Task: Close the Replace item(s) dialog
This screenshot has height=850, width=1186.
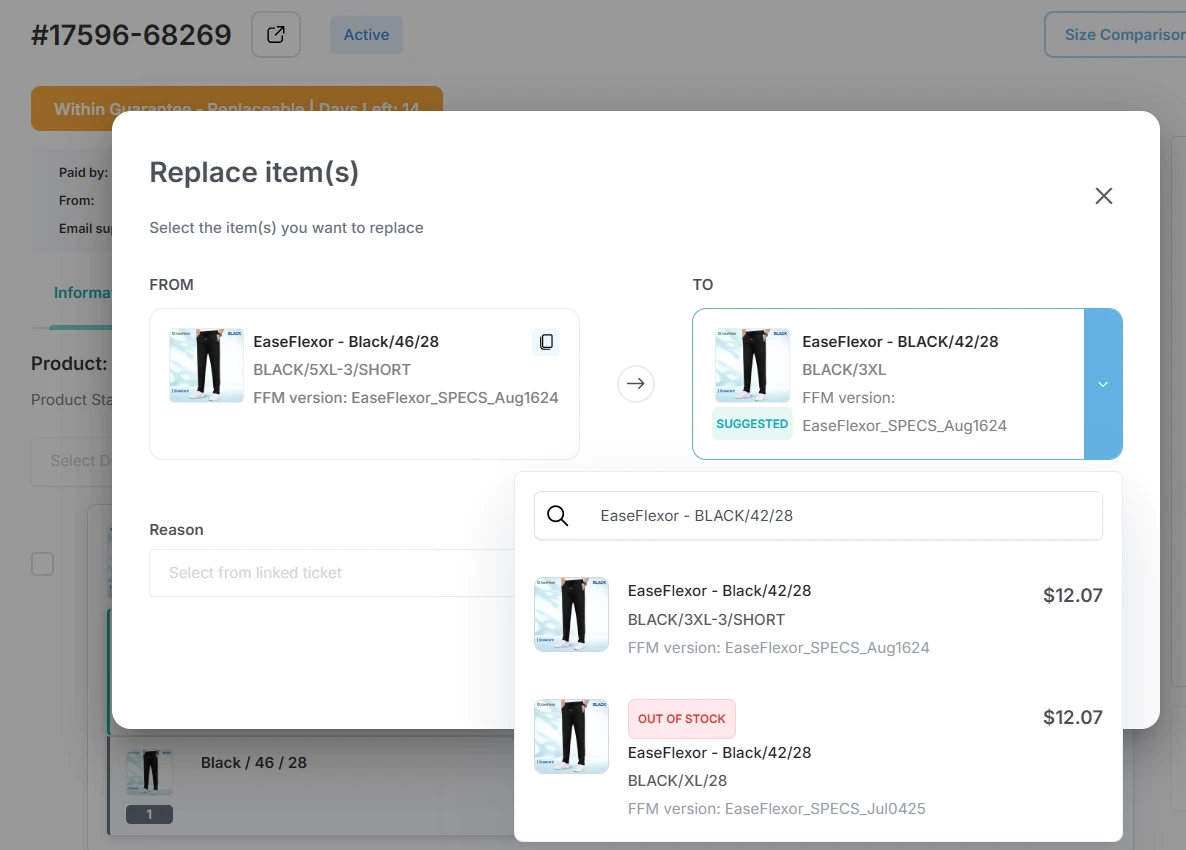Action: [1103, 196]
